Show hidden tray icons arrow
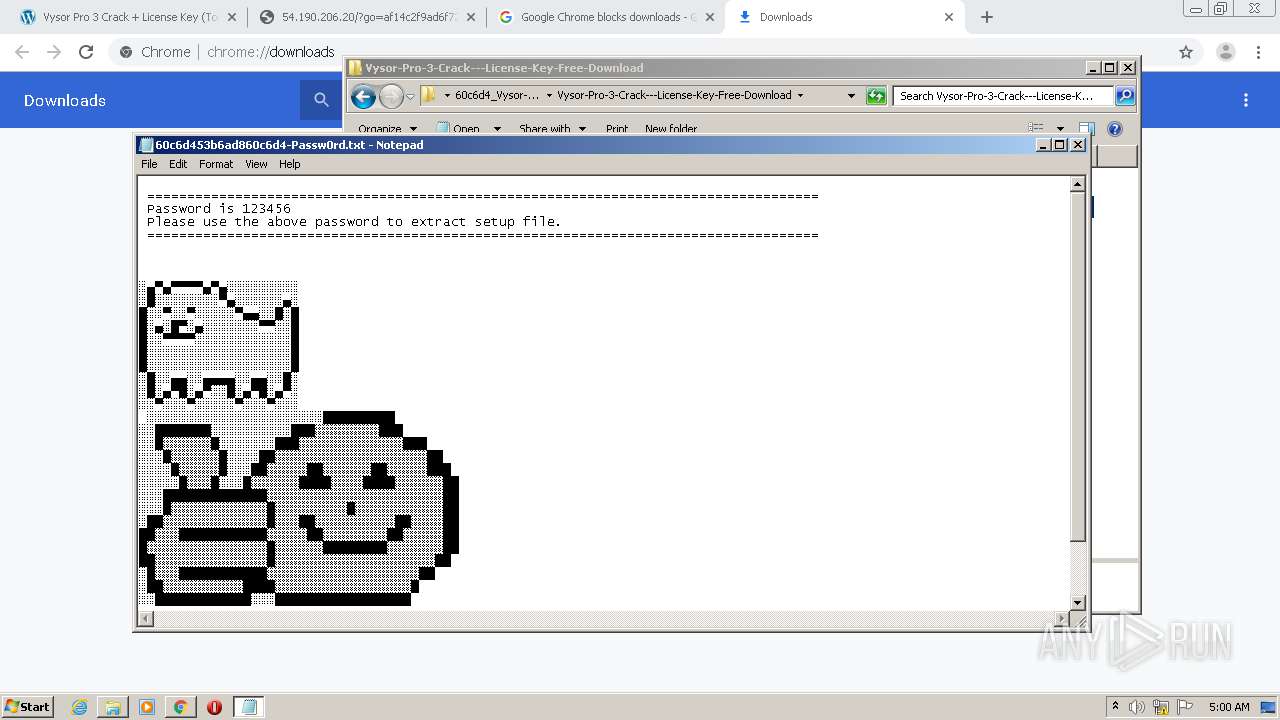Screen dimensions: 1280x720 coord(1115,707)
